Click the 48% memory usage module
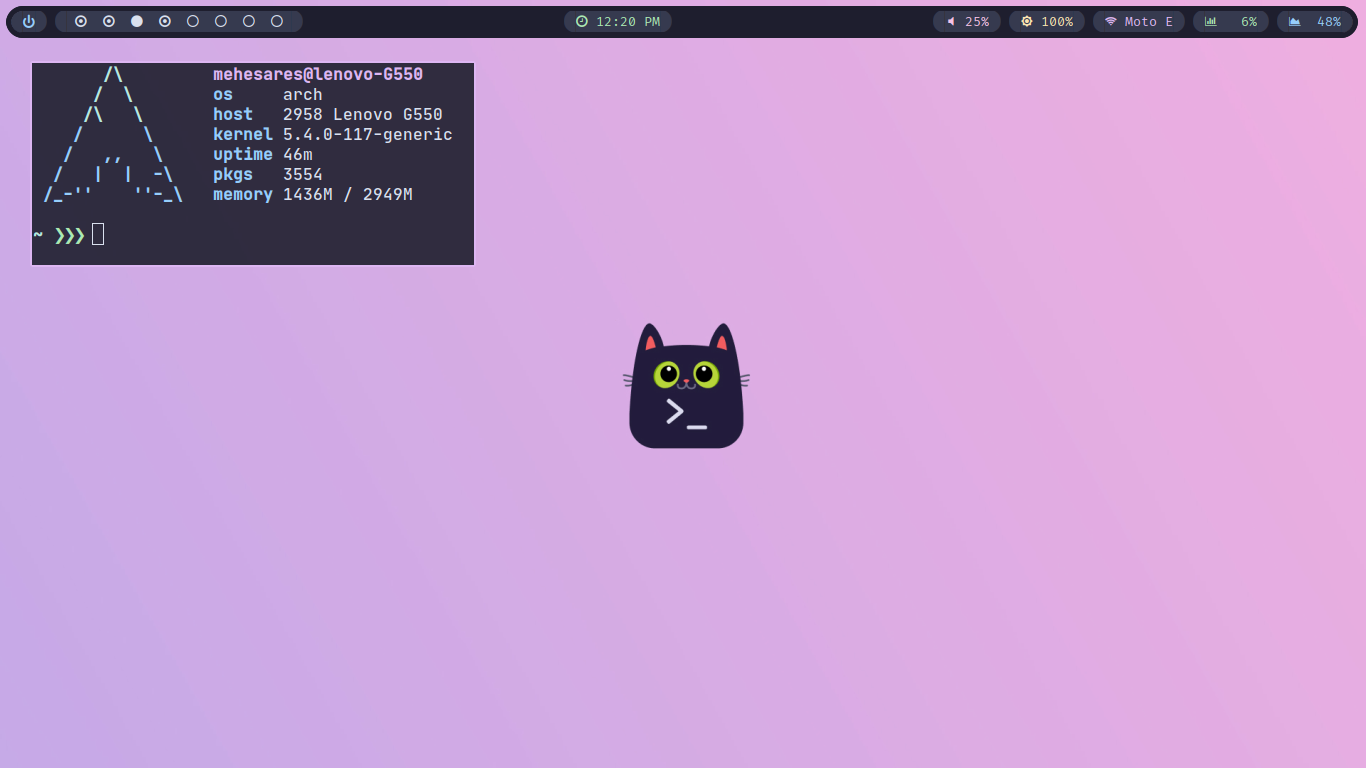This screenshot has width=1366, height=768. (1315, 21)
